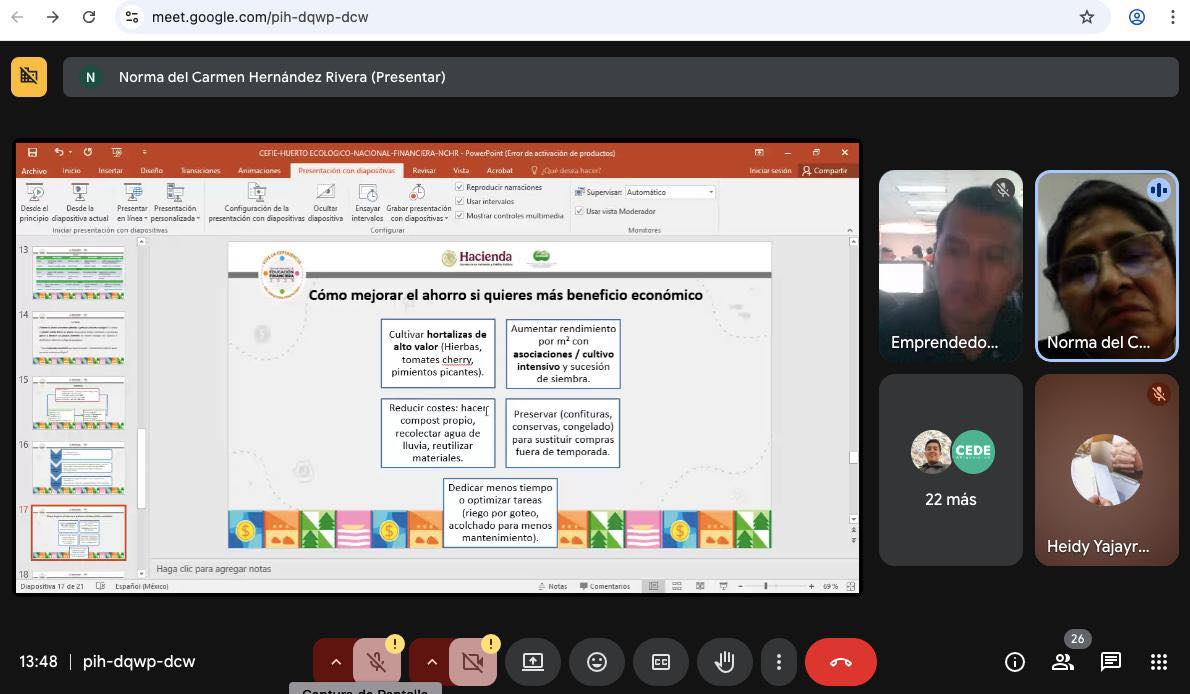The width and height of the screenshot is (1190, 694).
Task: Open the chat with everyone panel
Action: (1110, 662)
